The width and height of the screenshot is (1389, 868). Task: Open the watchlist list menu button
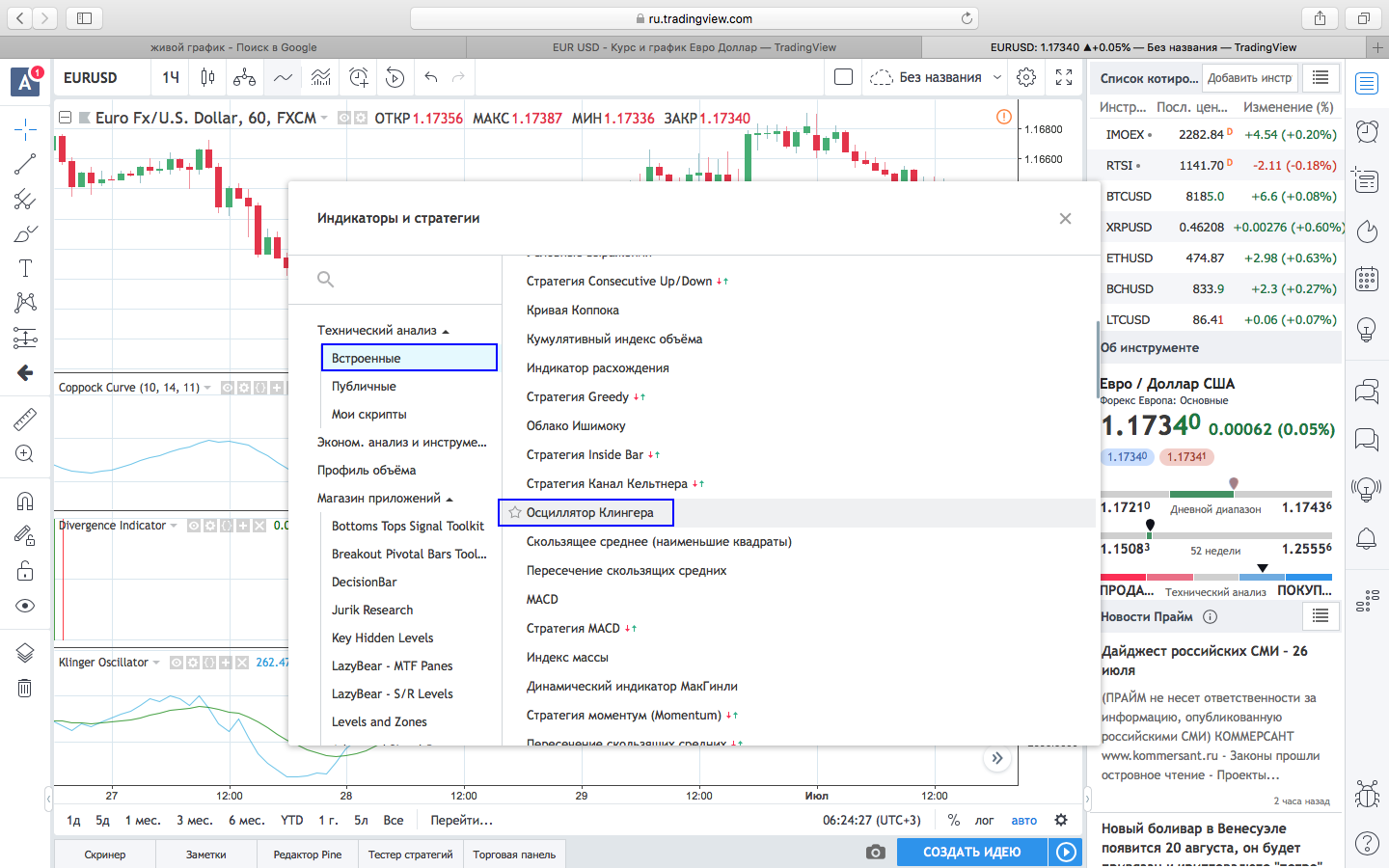(x=1321, y=77)
